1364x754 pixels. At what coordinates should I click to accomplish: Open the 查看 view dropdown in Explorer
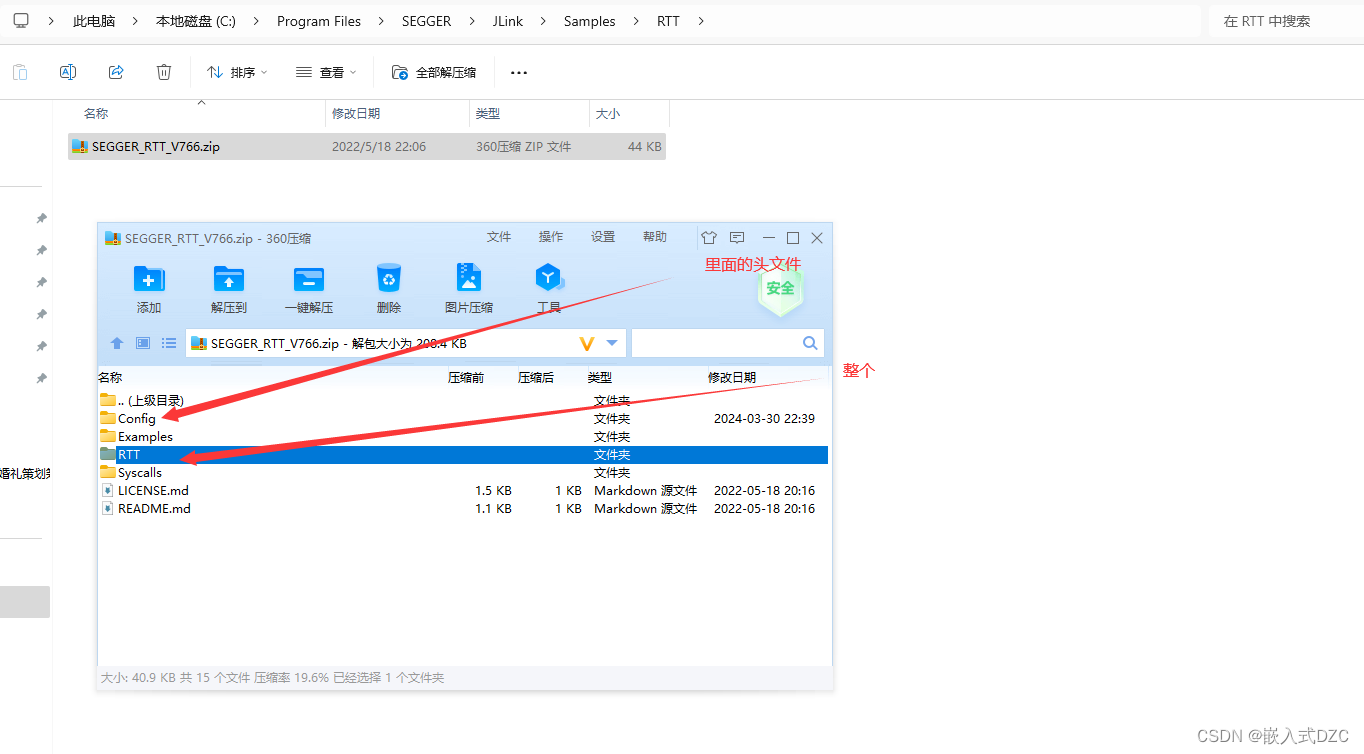pyautogui.click(x=326, y=72)
